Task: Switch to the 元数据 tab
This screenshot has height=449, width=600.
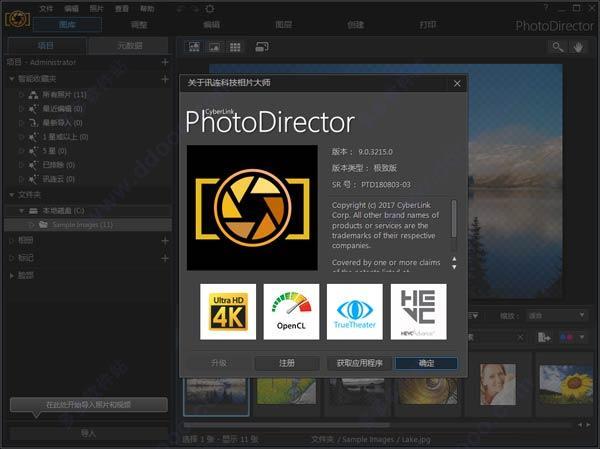Action: click(129, 46)
